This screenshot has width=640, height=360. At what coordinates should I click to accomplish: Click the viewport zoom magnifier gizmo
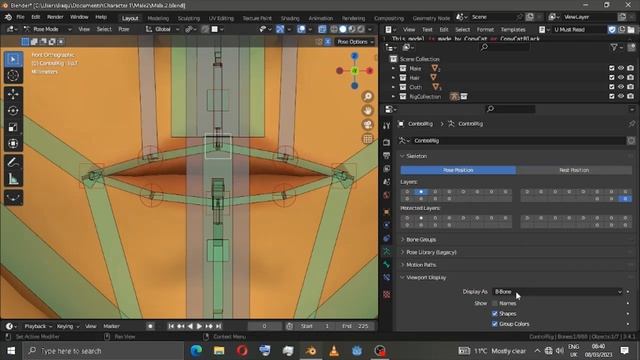pos(368,96)
